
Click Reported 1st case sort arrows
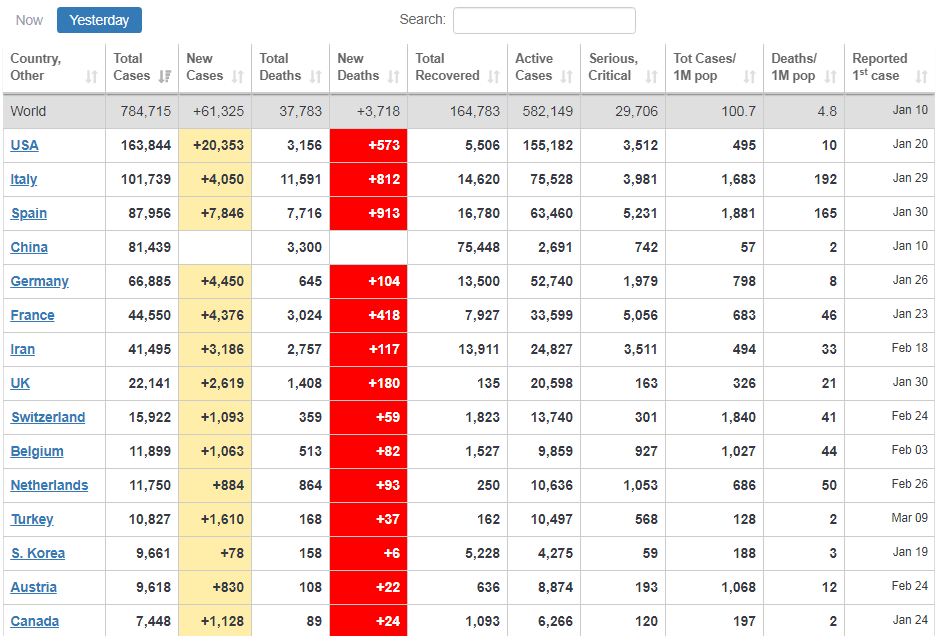pos(921,77)
